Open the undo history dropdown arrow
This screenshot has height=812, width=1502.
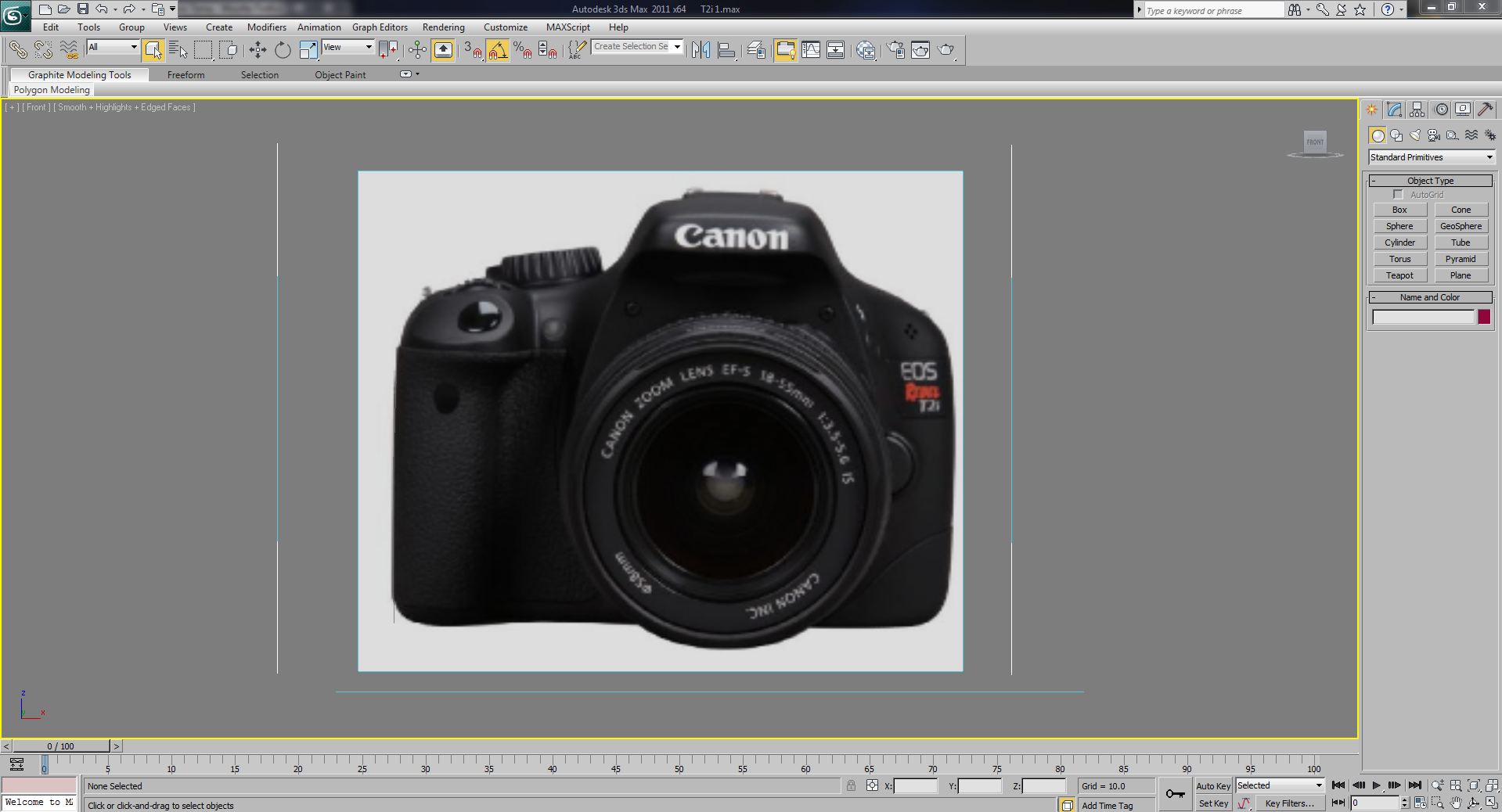[114, 9]
